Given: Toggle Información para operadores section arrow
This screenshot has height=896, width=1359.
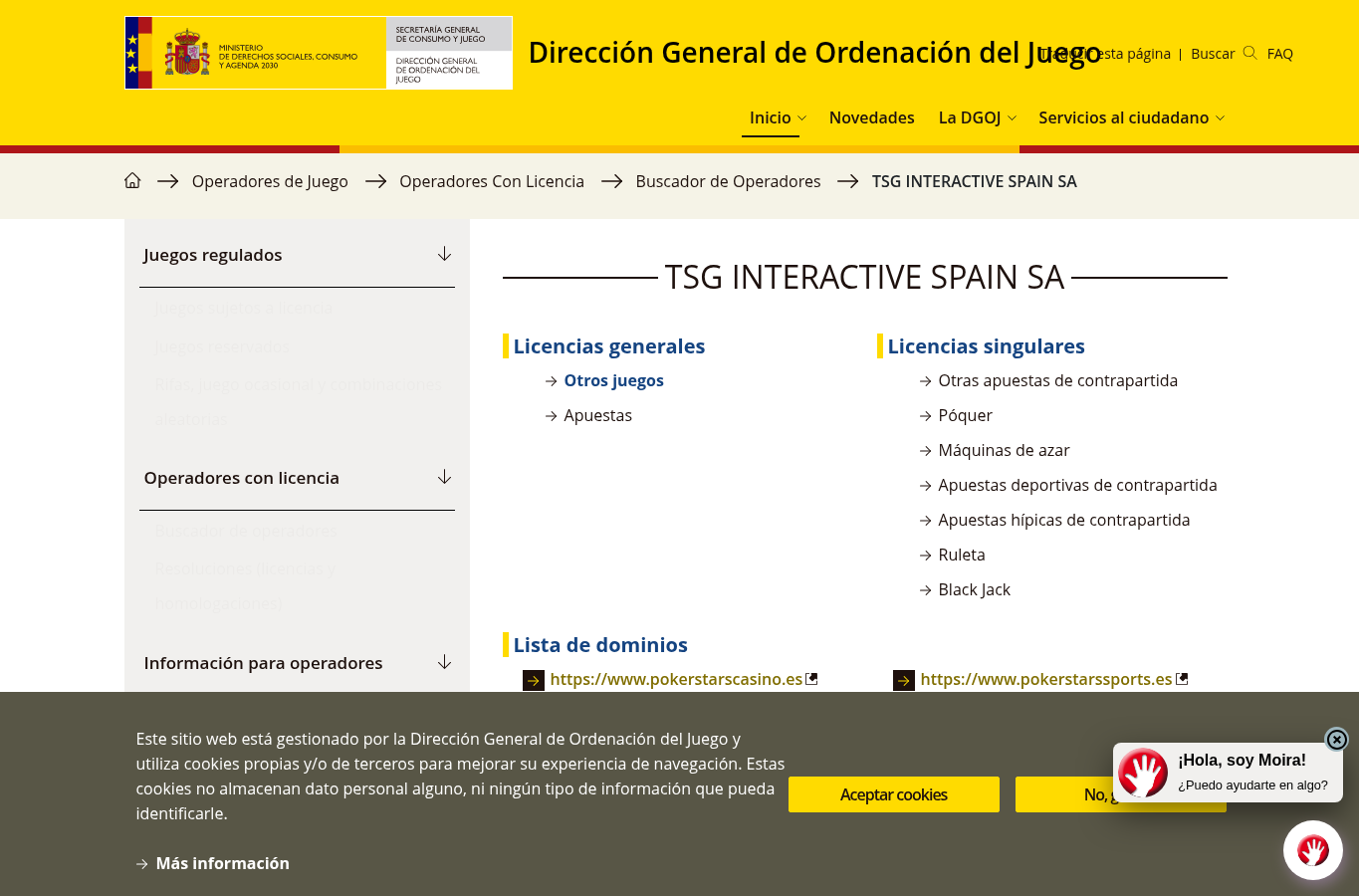Looking at the screenshot, I should click(444, 663).
